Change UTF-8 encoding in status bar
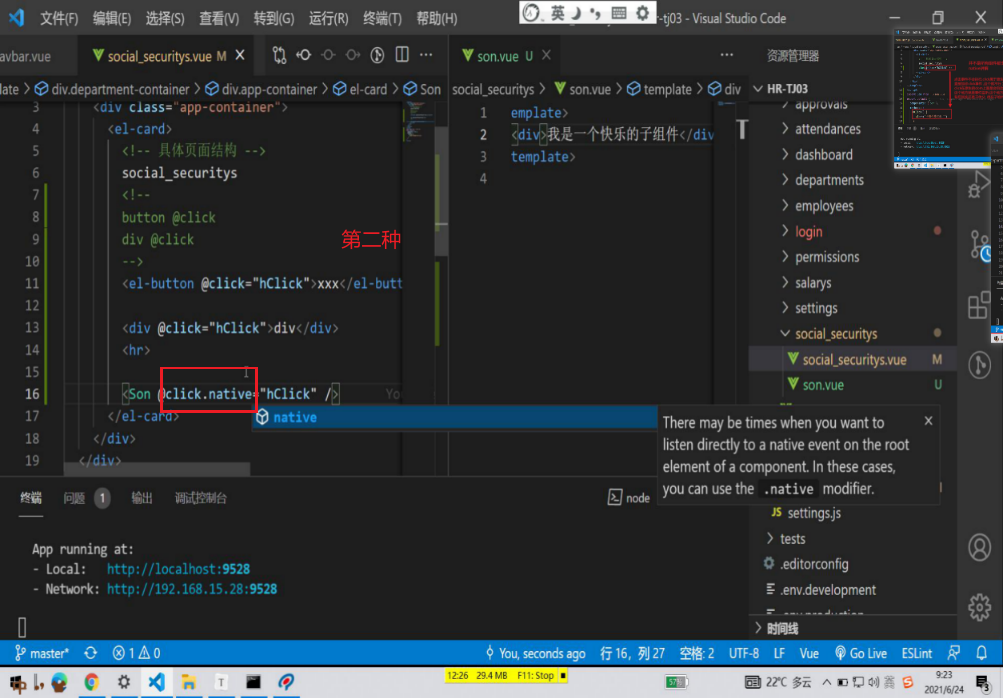1003x698 pixels. click(x=743, y=653)
